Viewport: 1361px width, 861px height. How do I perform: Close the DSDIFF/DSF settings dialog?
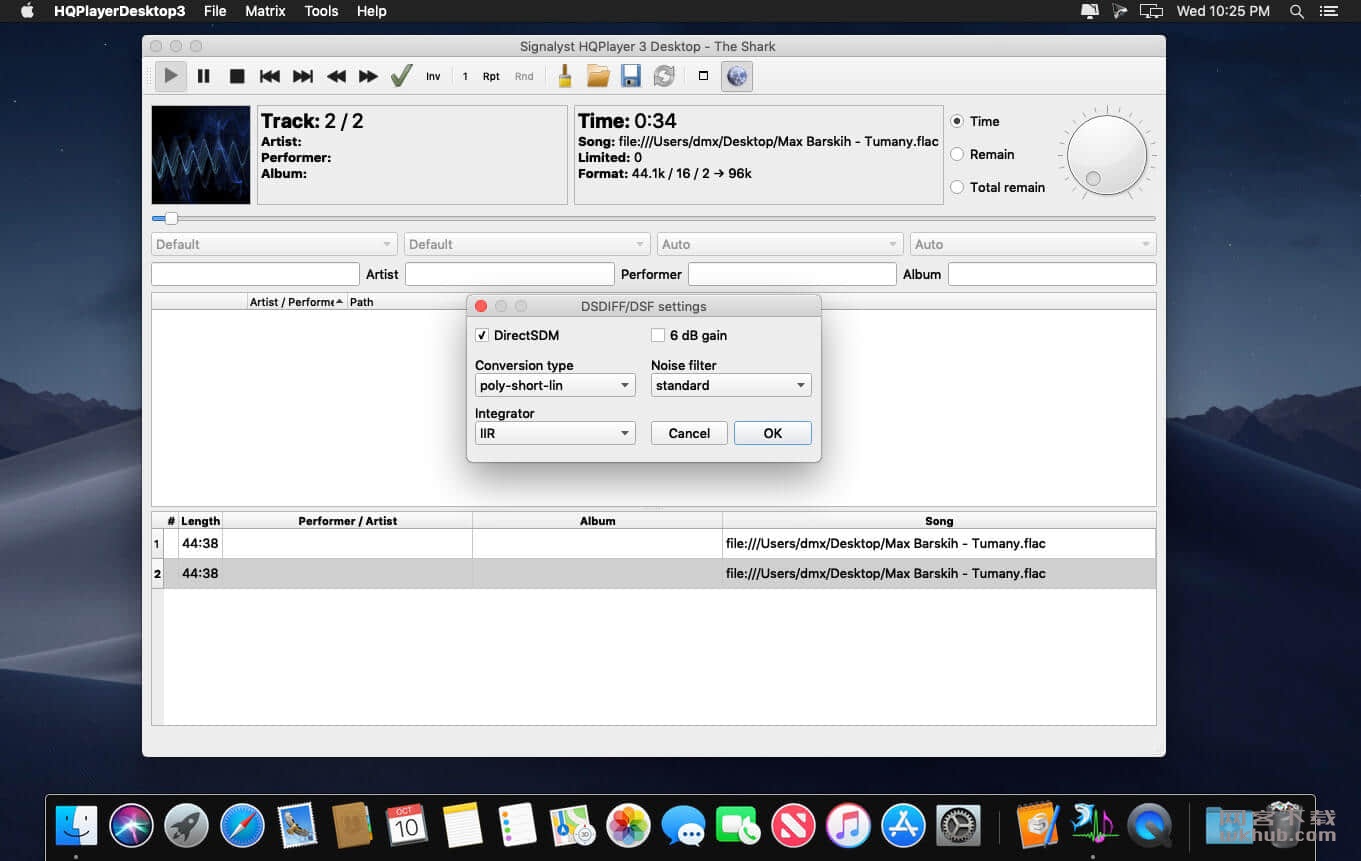pyautogui.click(x=481, y=306)
